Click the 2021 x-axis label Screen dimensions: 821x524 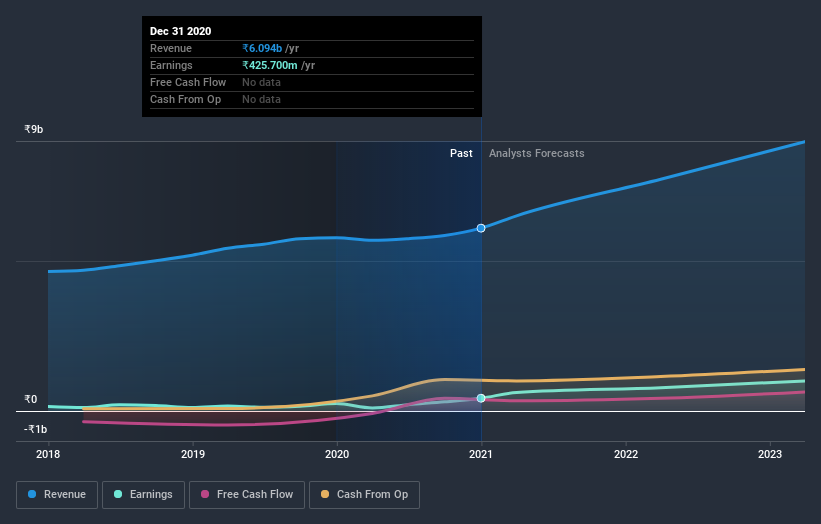click(481, 454)
